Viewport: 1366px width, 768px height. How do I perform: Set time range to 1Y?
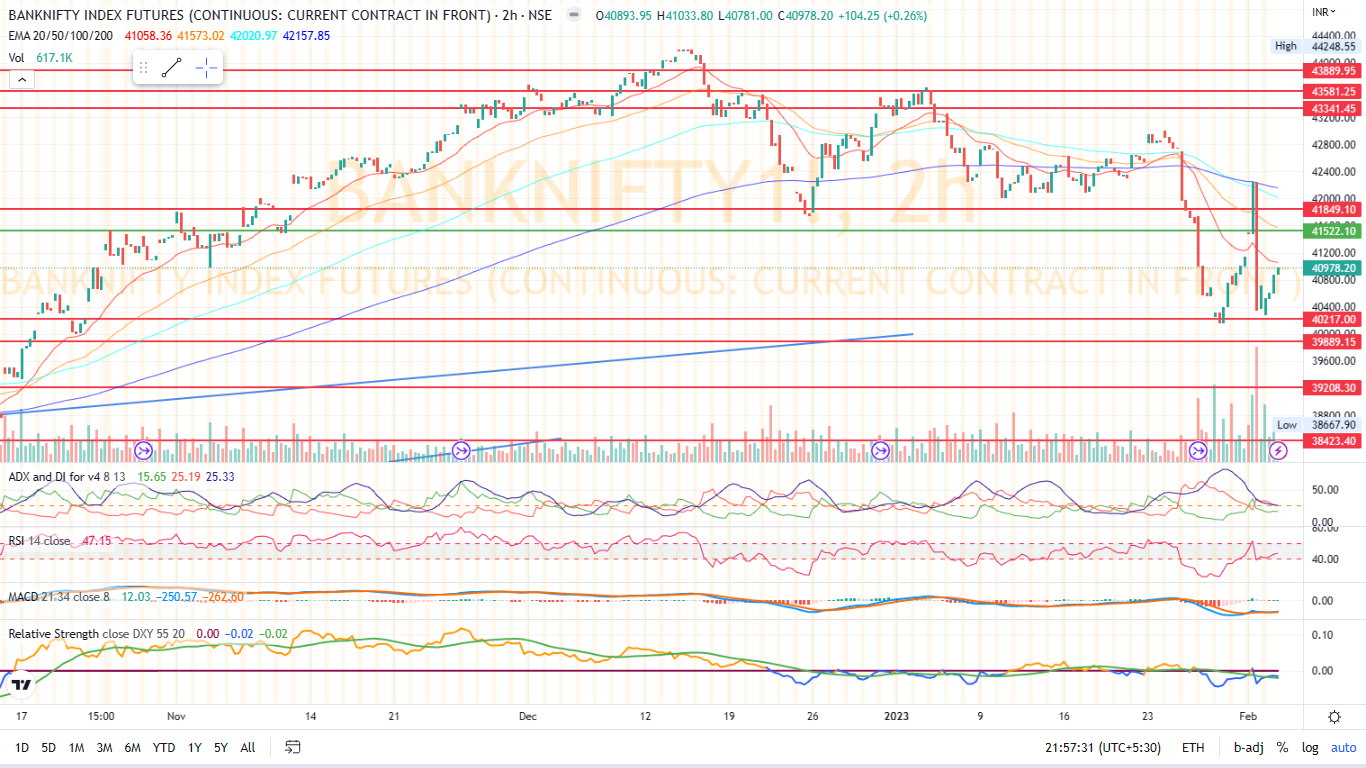(x=195, y=747)
